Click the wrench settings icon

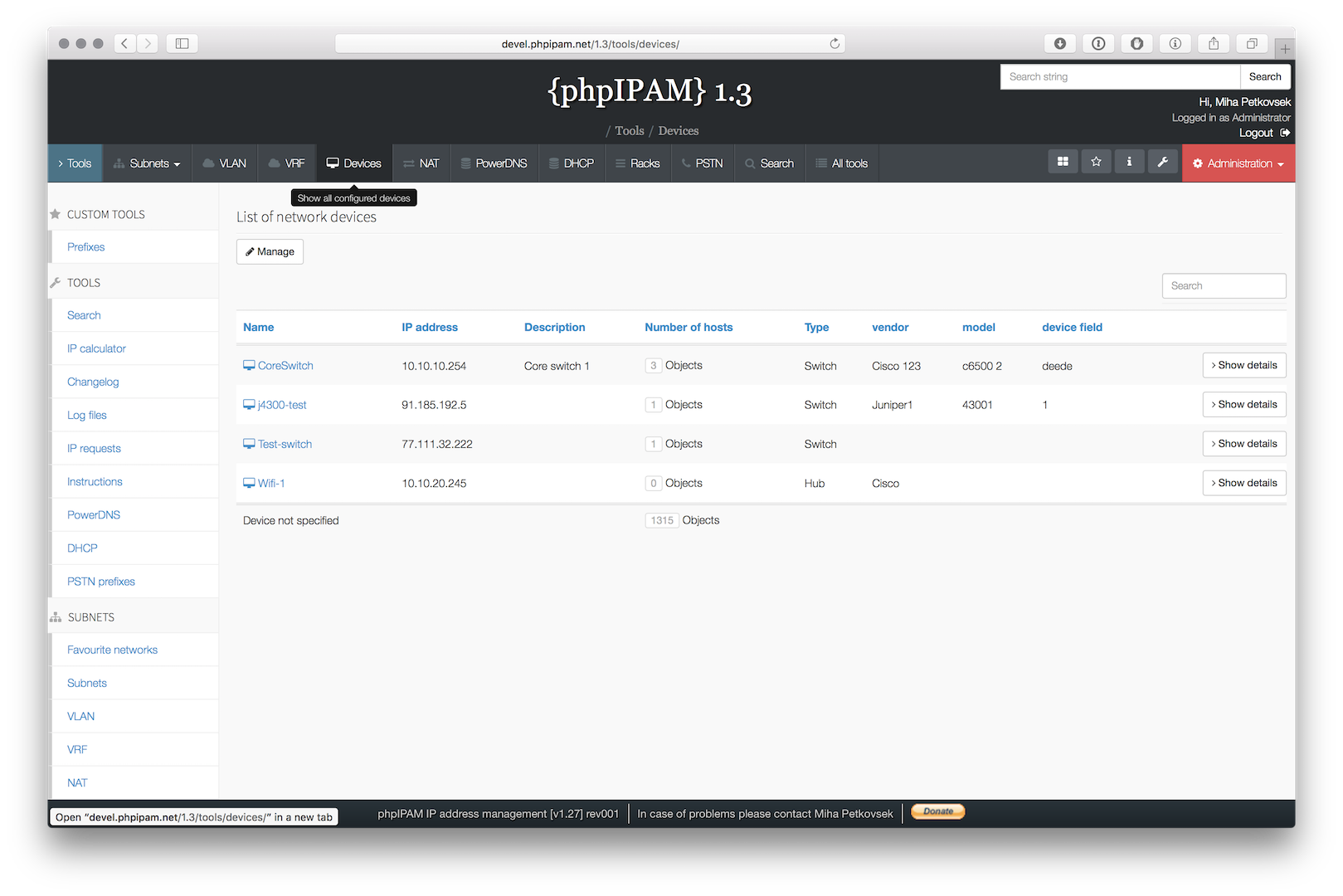(1163, 162)
